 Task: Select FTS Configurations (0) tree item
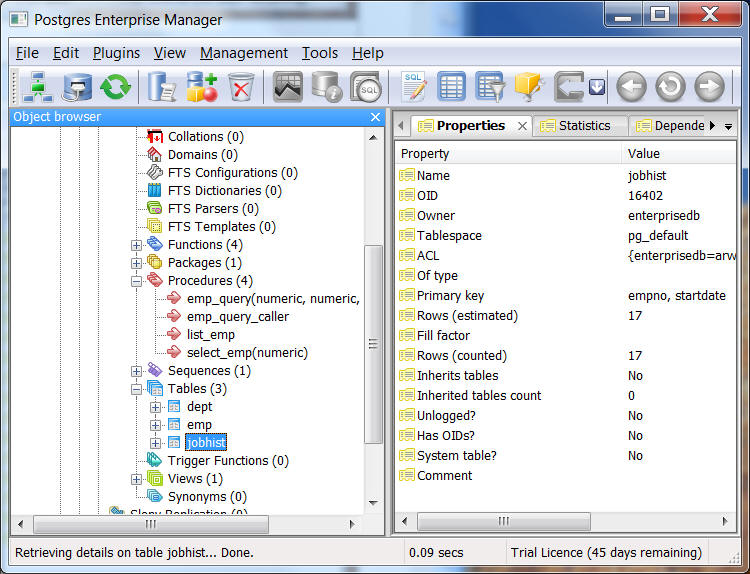tap(232, 173)
